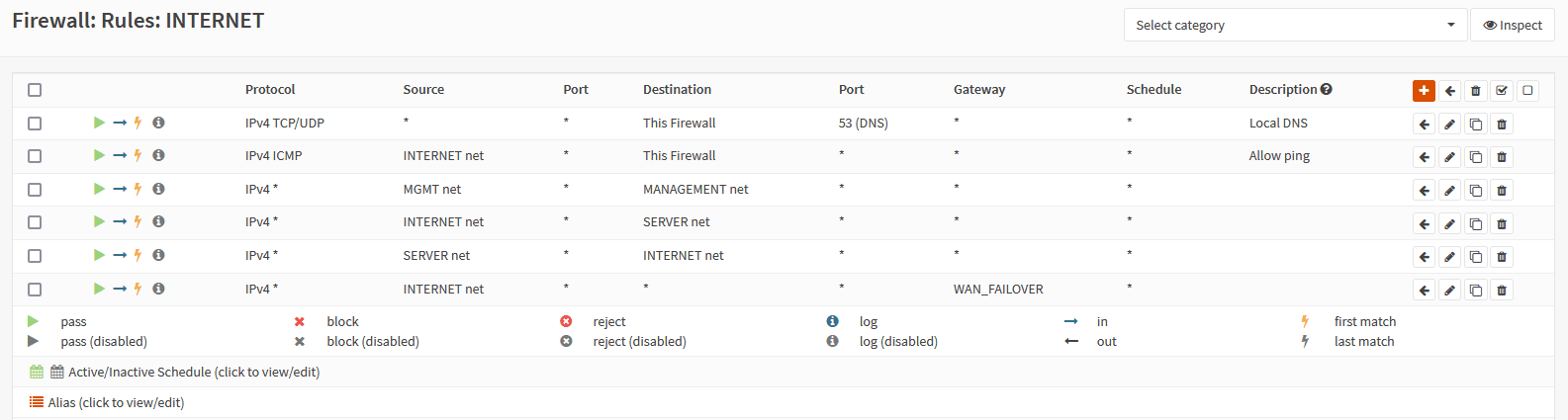Click the MGMT net source alias
Screen dimensions: 1568x420
(431, 189)
